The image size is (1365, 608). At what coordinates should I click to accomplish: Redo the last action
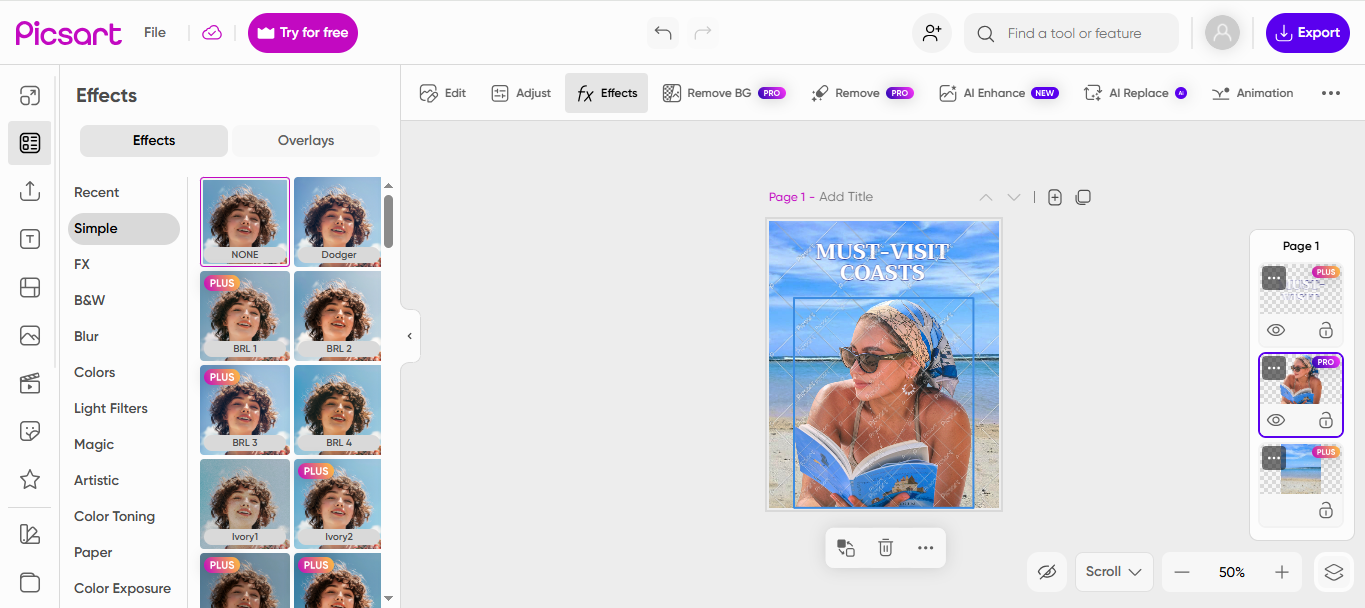(x=703, y=33)
